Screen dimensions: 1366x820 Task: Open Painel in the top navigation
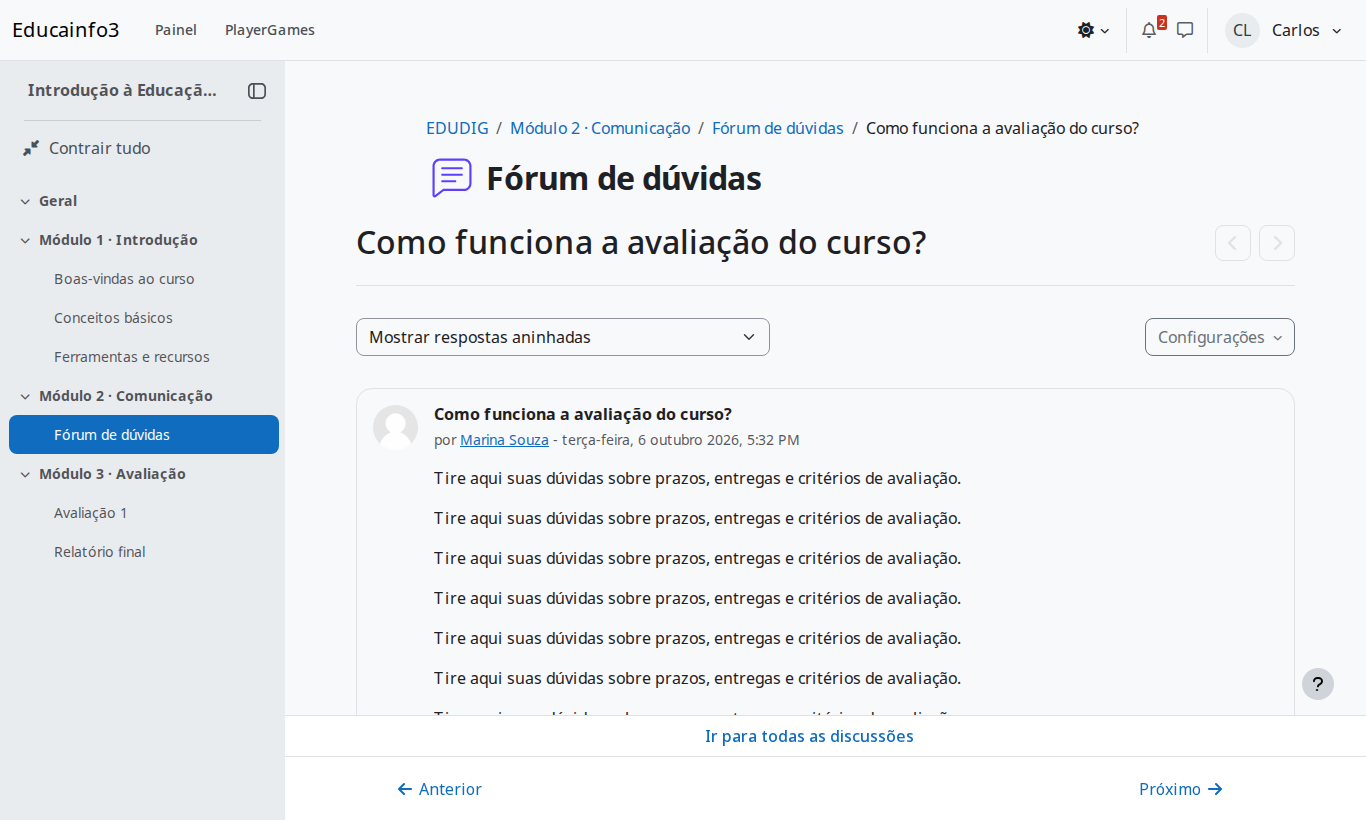(x=176, y=30)
